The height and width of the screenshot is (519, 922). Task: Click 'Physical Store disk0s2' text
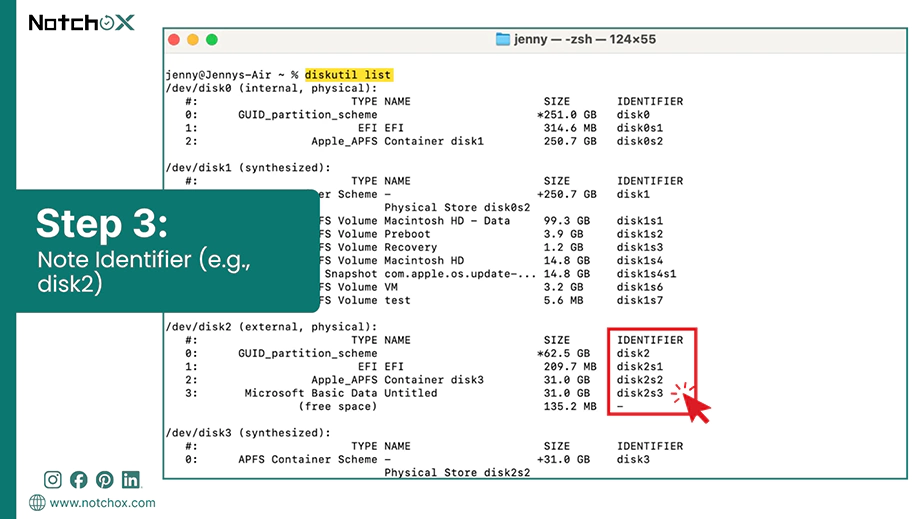point(457,207)
